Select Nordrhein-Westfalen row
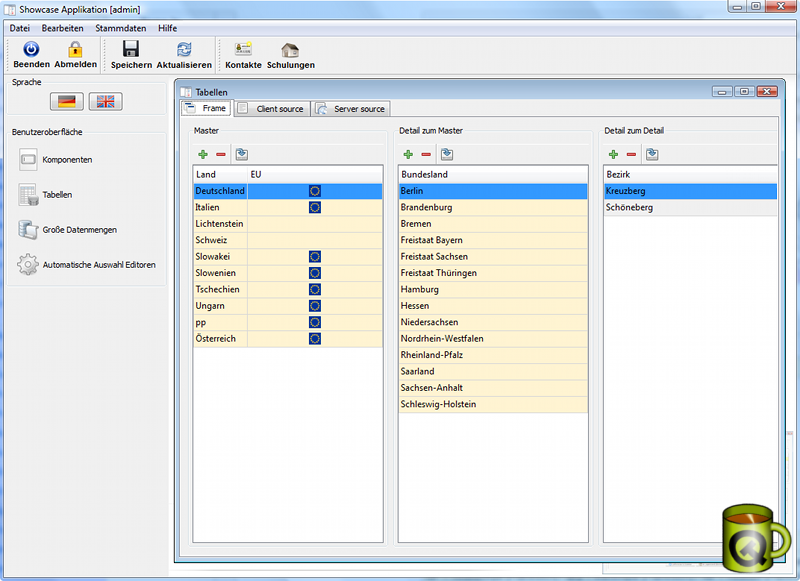The image size is (800, 581). point(493,339)
